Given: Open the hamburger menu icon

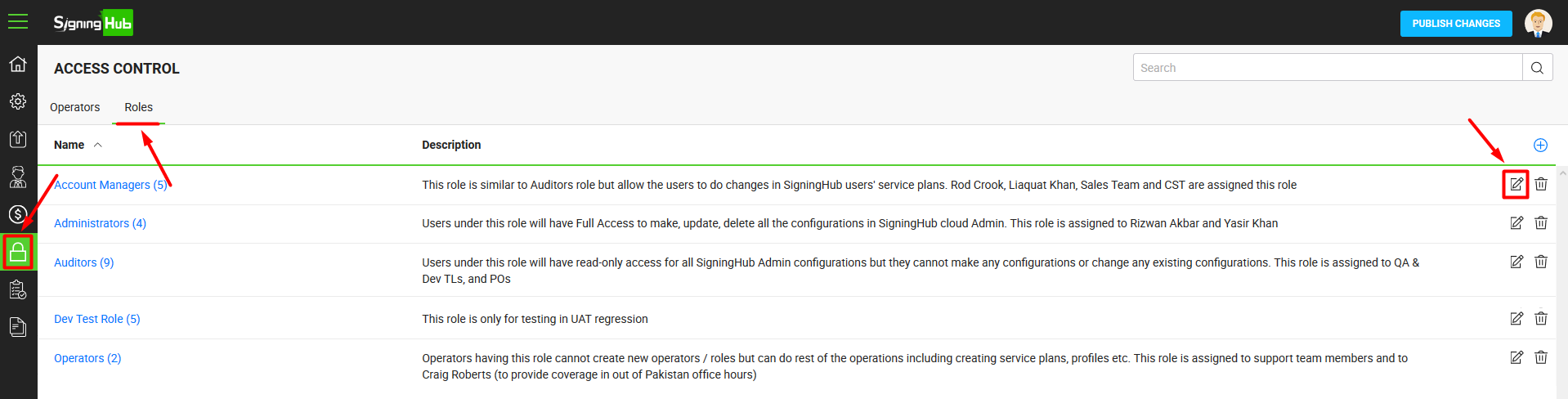Looking at the screenshot, I should point(18,21).
